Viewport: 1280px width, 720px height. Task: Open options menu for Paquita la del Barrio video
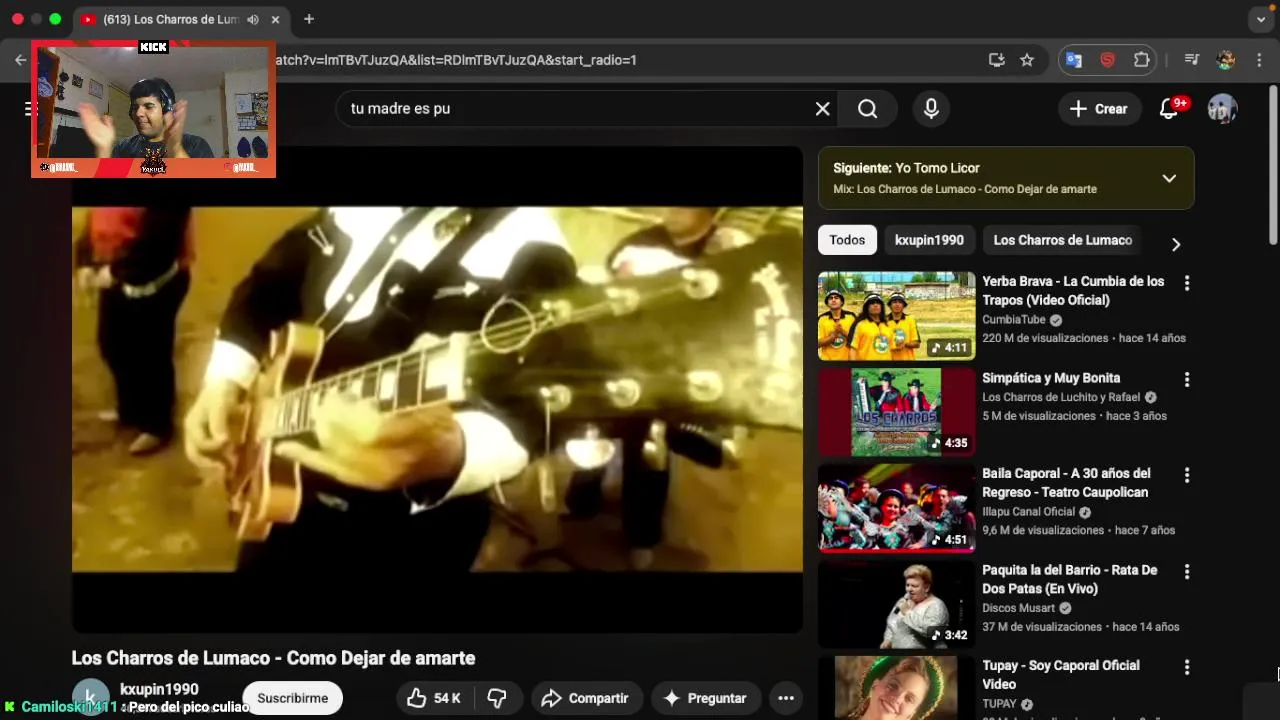1187,572
